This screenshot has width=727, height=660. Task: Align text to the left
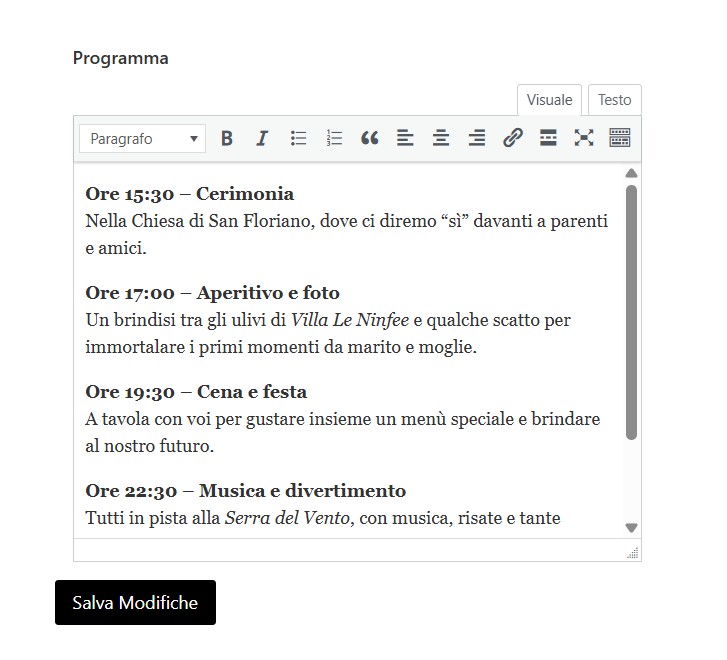point(405,138)
